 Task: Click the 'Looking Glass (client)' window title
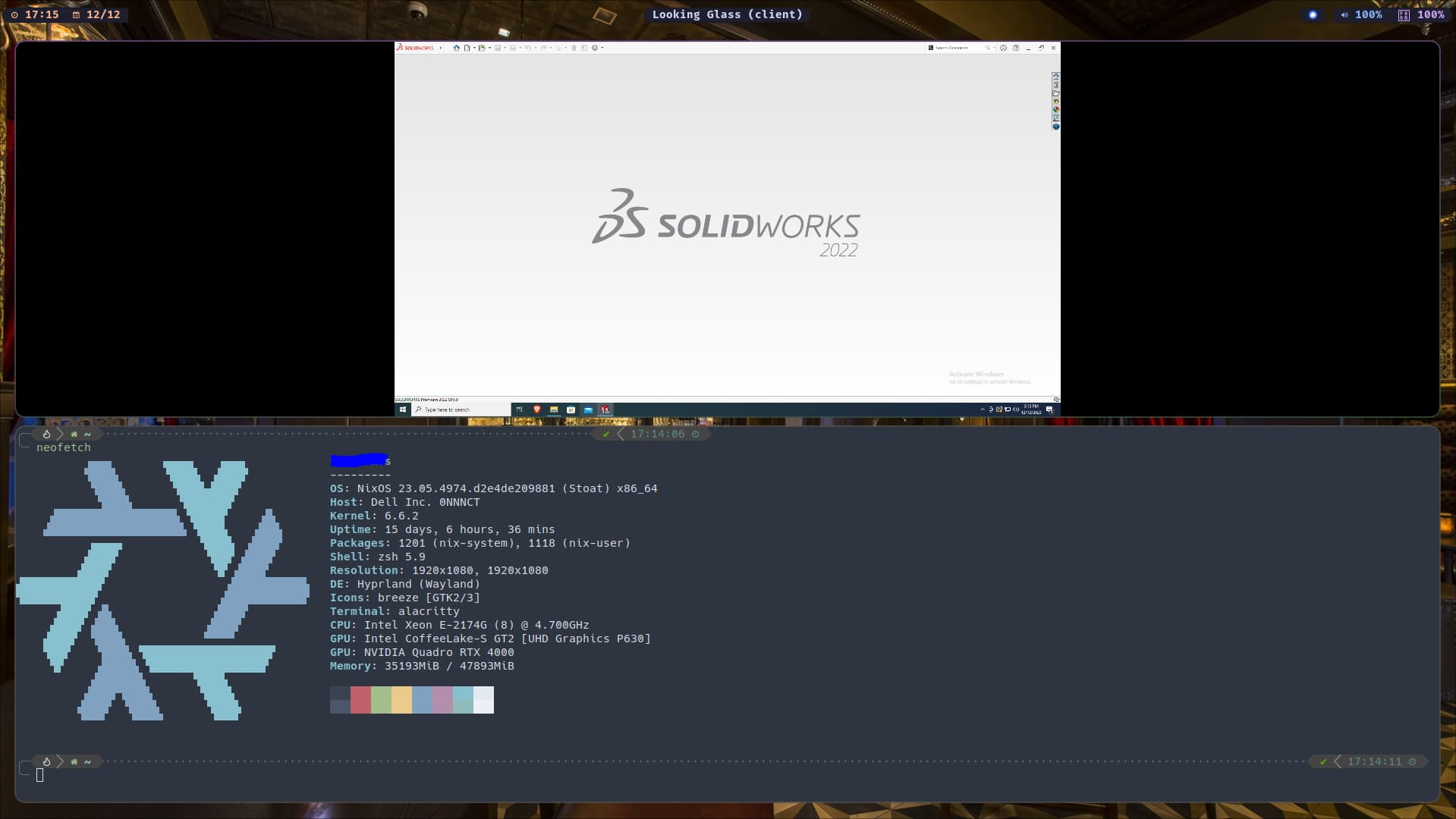pyautogui.click(x=727, y=14)
